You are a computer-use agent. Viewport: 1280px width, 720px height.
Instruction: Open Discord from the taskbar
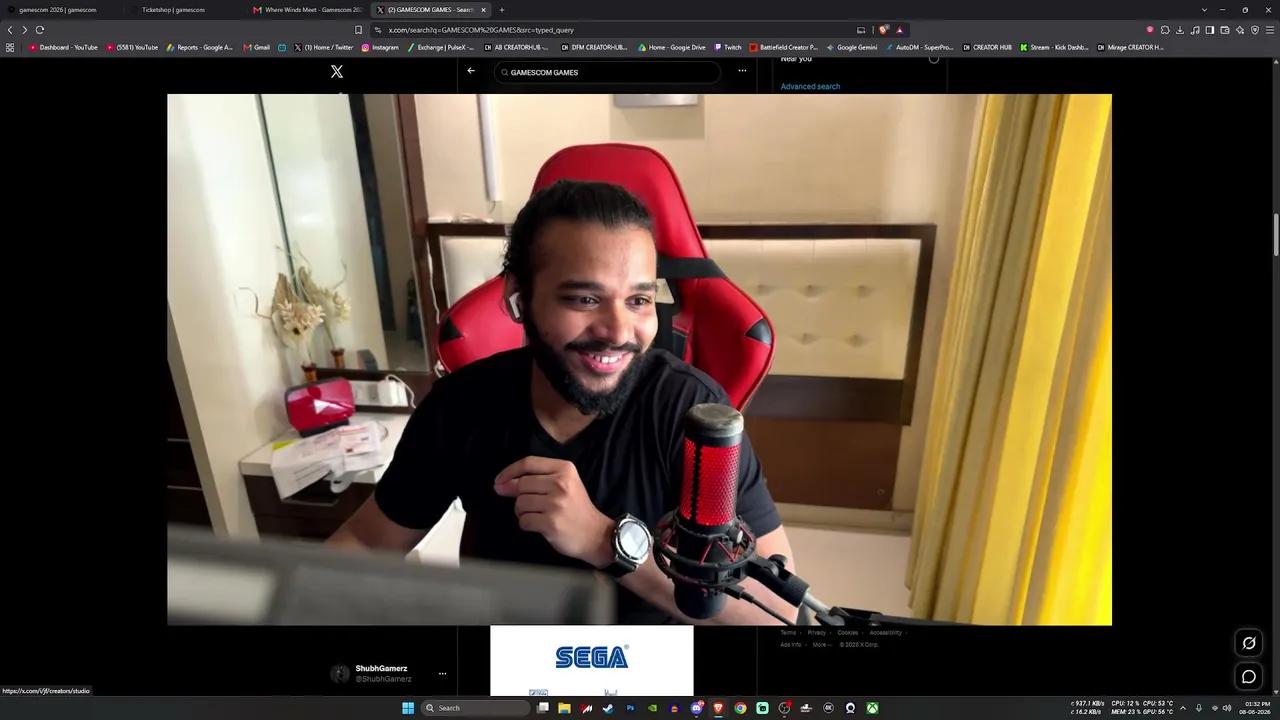[696, 708]
